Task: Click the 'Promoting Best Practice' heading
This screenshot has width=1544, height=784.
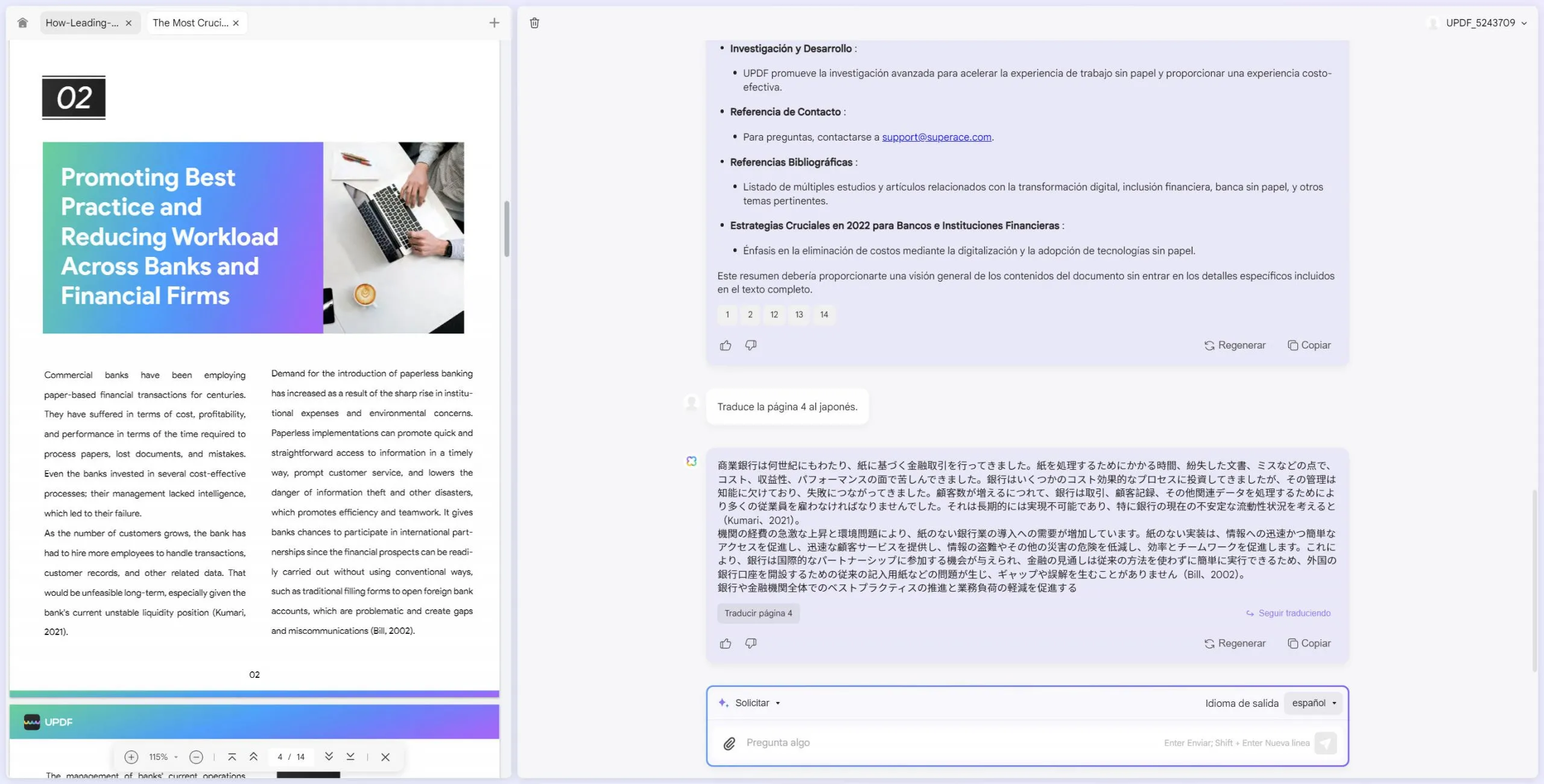Action: [169, 236]
